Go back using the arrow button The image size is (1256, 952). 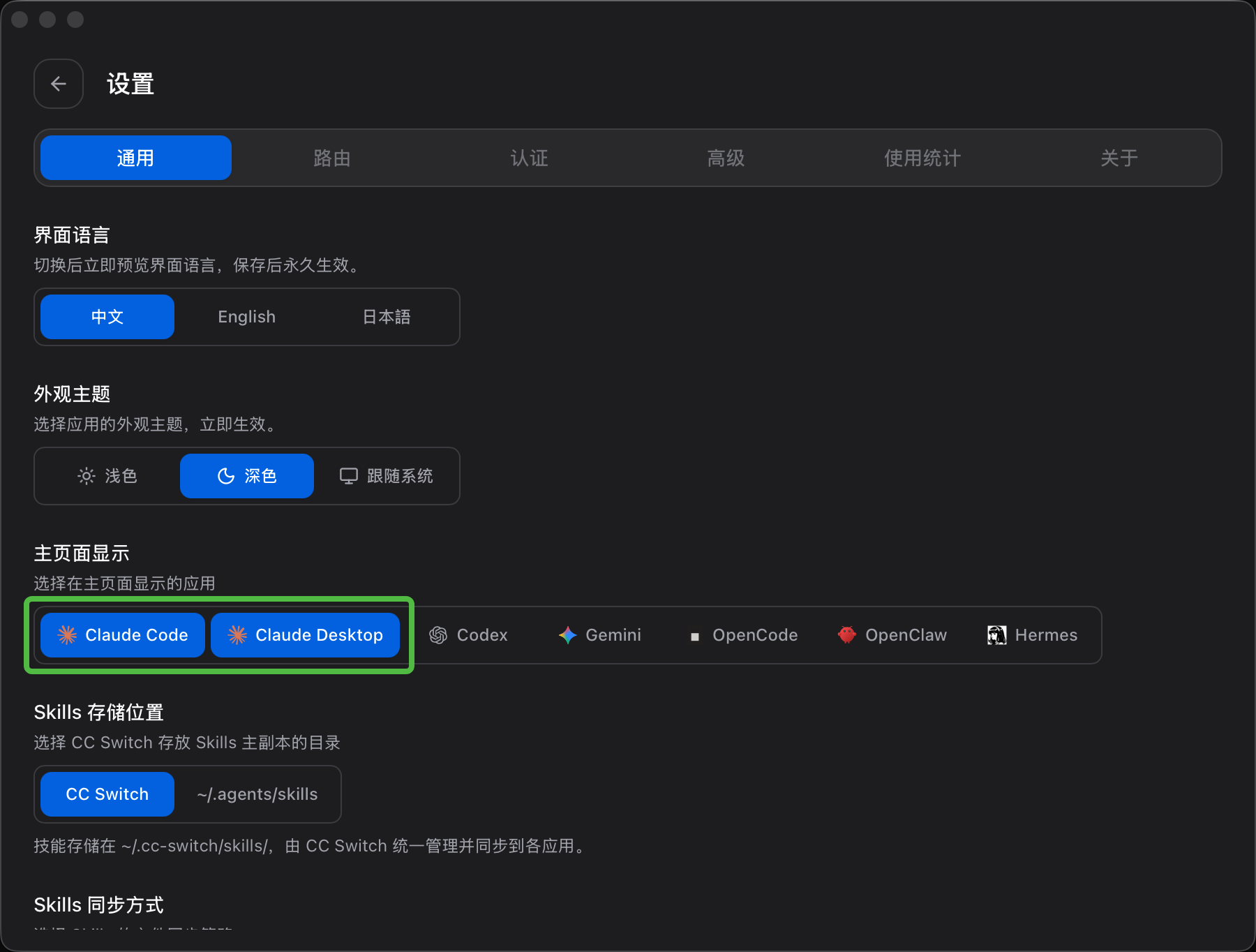point(59,84)
